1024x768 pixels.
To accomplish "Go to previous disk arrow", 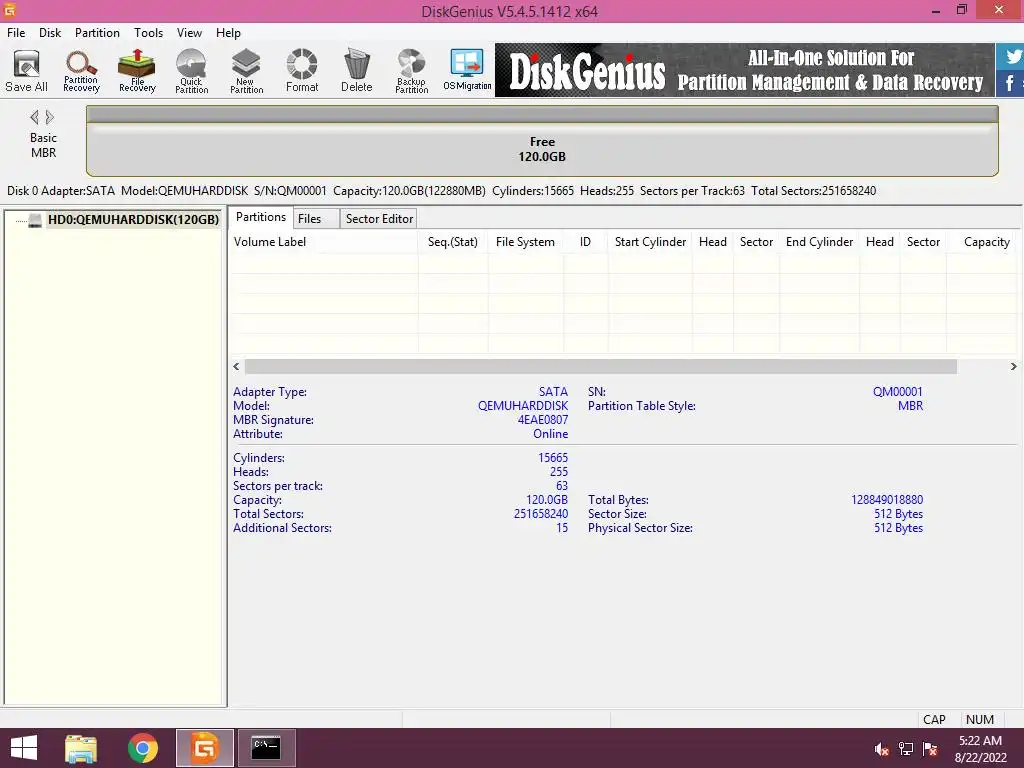I will tap(34, 118).
